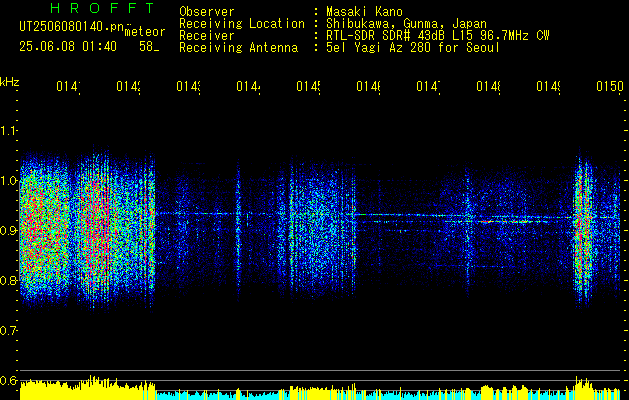Viewport: 629px width, 400px height.
Task: Click the 0143 time axis marker
Action: tap(189, 87)
